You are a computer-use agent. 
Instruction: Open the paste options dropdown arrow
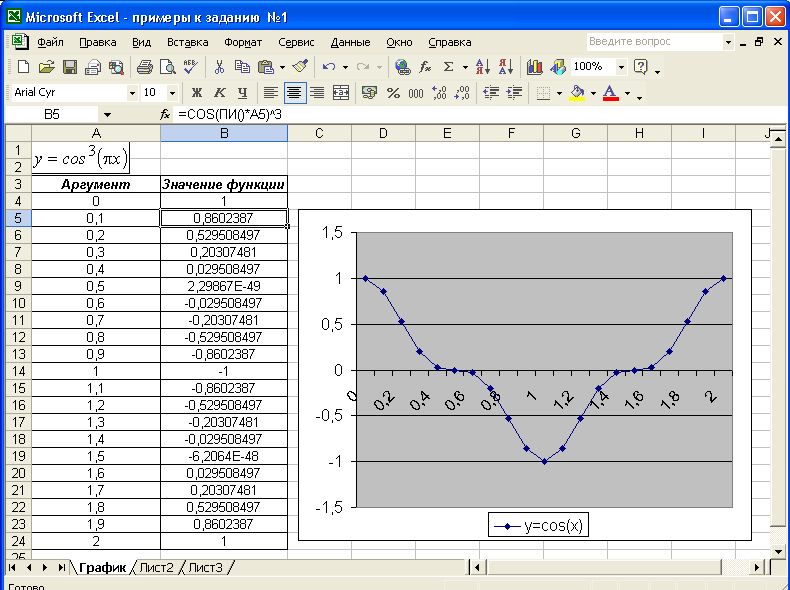(282, 67)
